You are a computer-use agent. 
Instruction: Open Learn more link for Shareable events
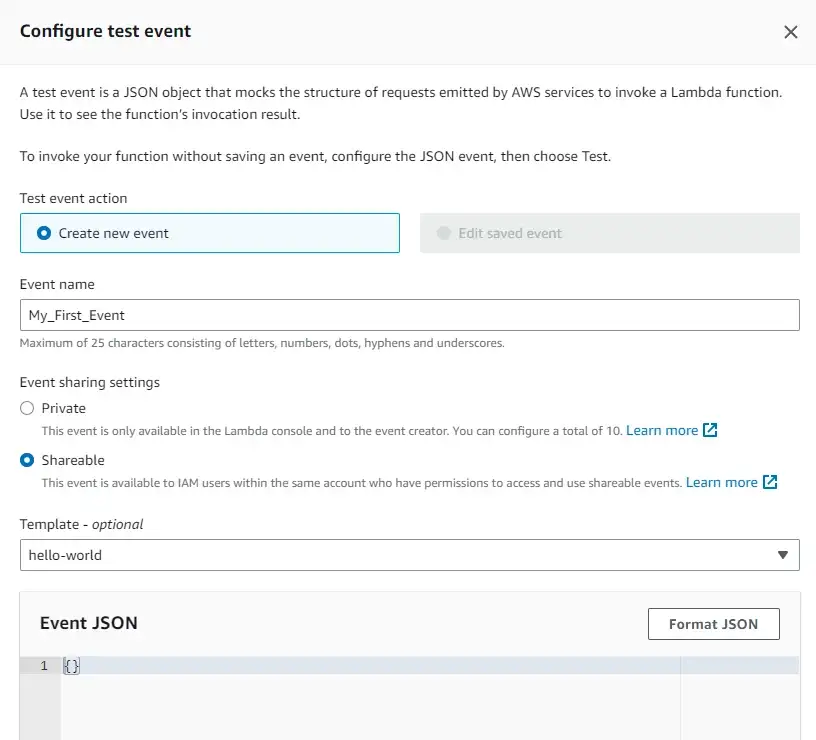[721, 482]
